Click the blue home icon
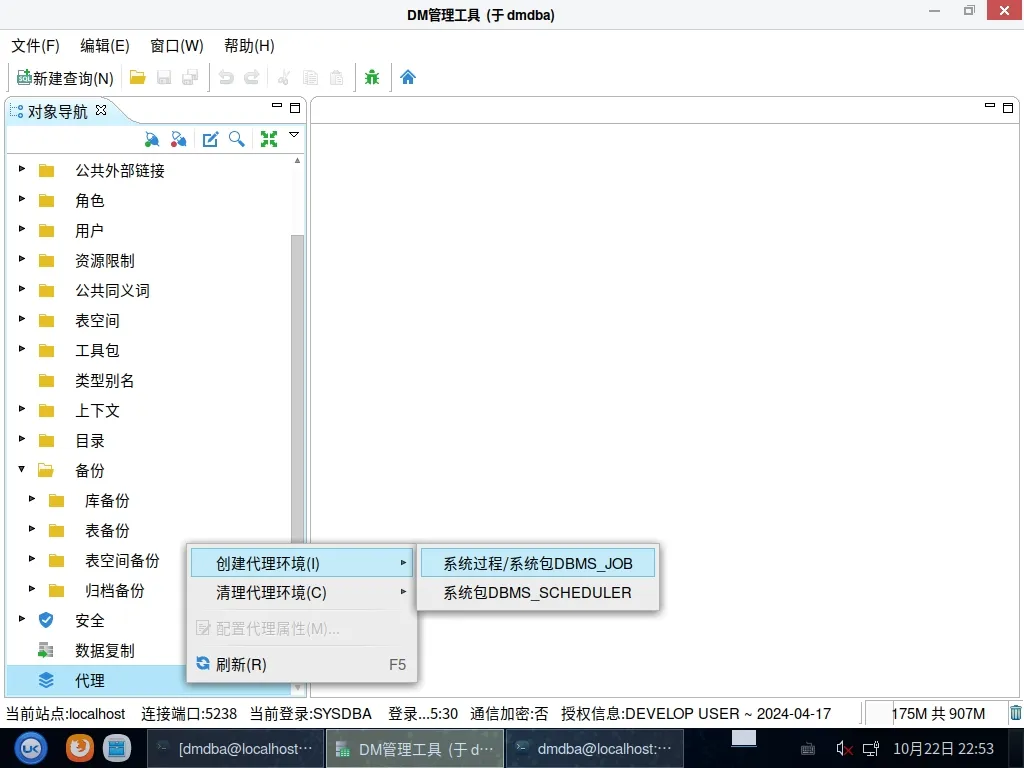This screenshot has height=768, width=1024. click(x=408, y=77)
